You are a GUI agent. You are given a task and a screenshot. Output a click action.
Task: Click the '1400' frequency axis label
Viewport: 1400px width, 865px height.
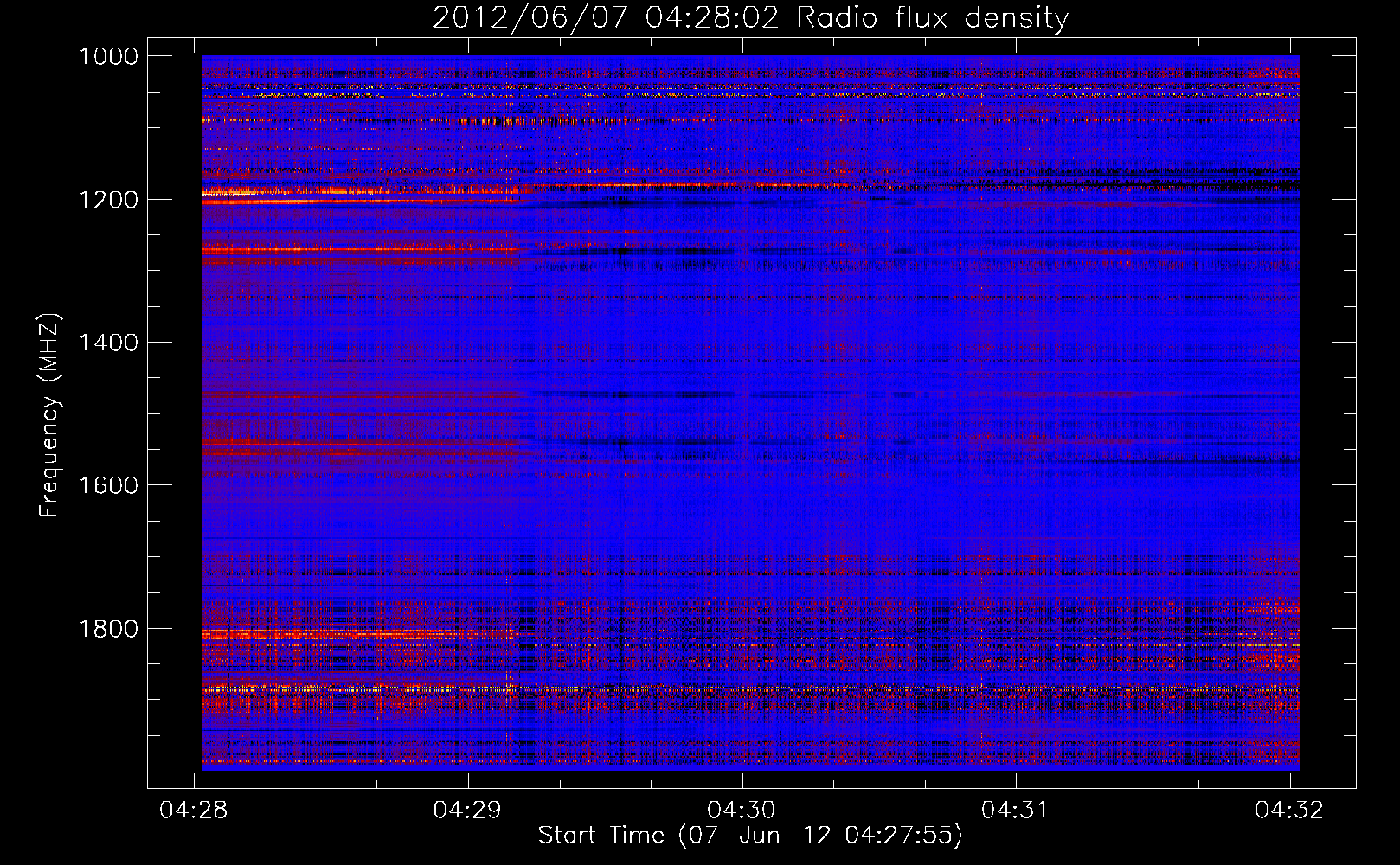click(108, 343)
